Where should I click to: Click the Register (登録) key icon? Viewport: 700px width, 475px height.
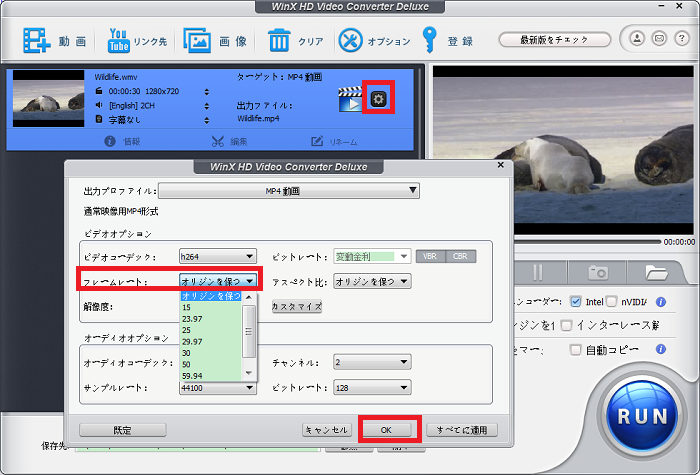coord(432,41)
